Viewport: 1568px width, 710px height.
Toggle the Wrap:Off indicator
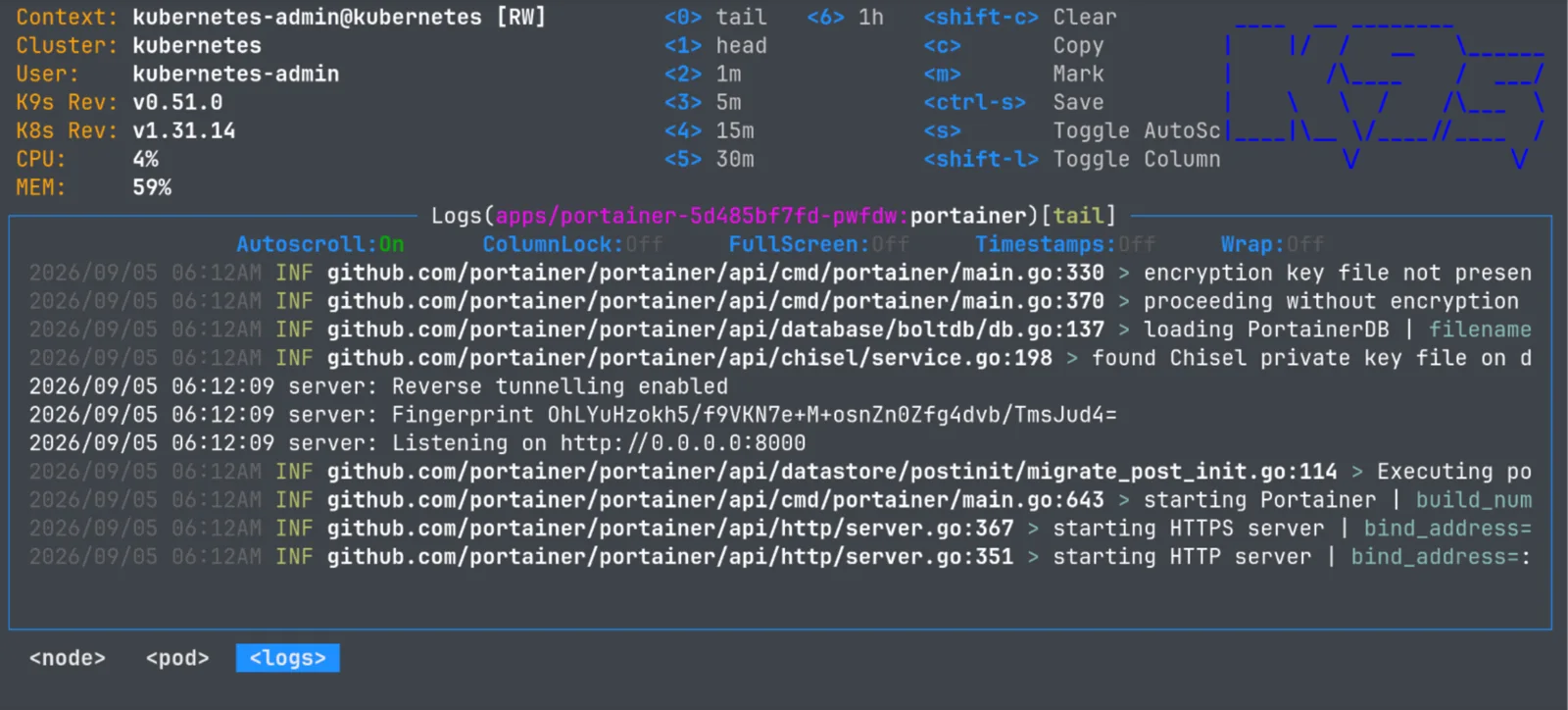point(1272,244)
